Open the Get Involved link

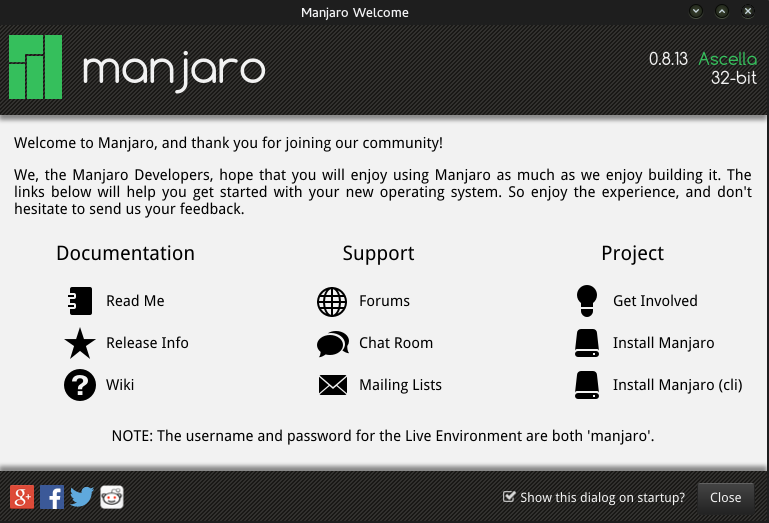(x=655, y=301)
